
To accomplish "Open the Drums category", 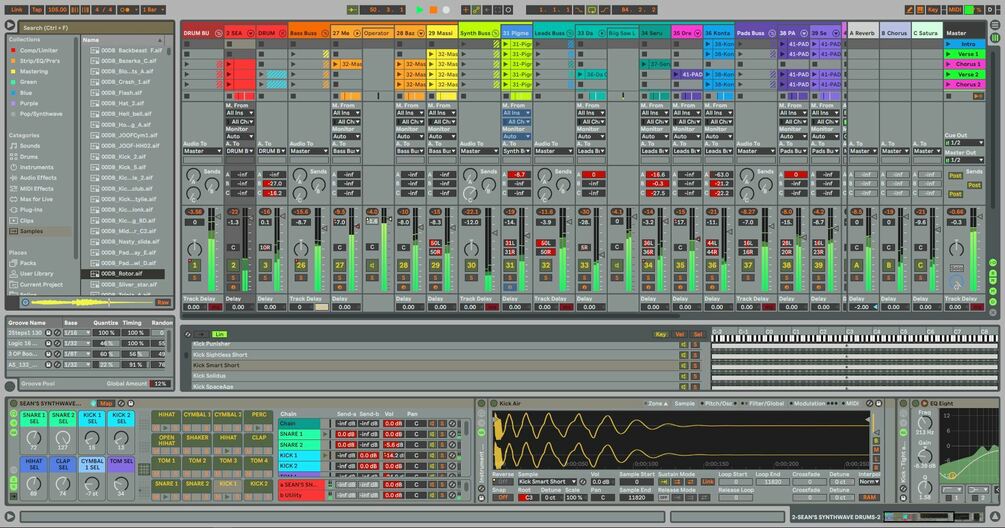I will (29, 156).
